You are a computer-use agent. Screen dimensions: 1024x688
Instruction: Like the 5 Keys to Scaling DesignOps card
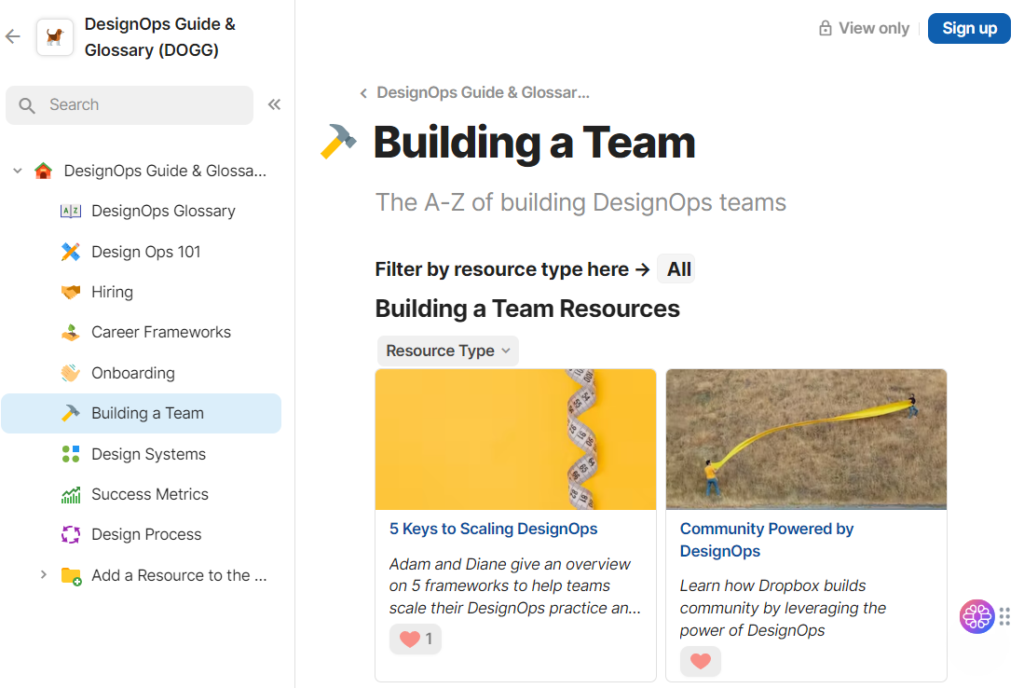click(x=415, y=639)
